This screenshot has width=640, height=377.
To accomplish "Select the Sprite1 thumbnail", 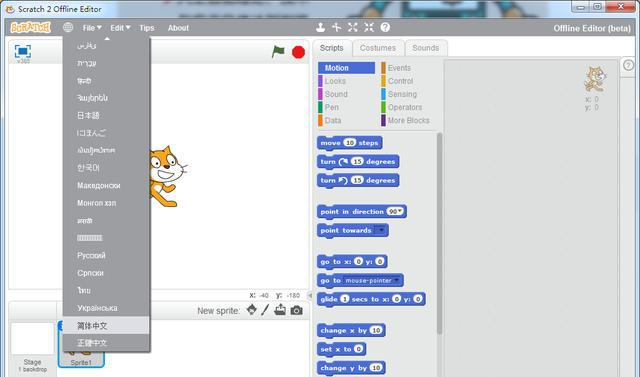I will click(81, 344).
